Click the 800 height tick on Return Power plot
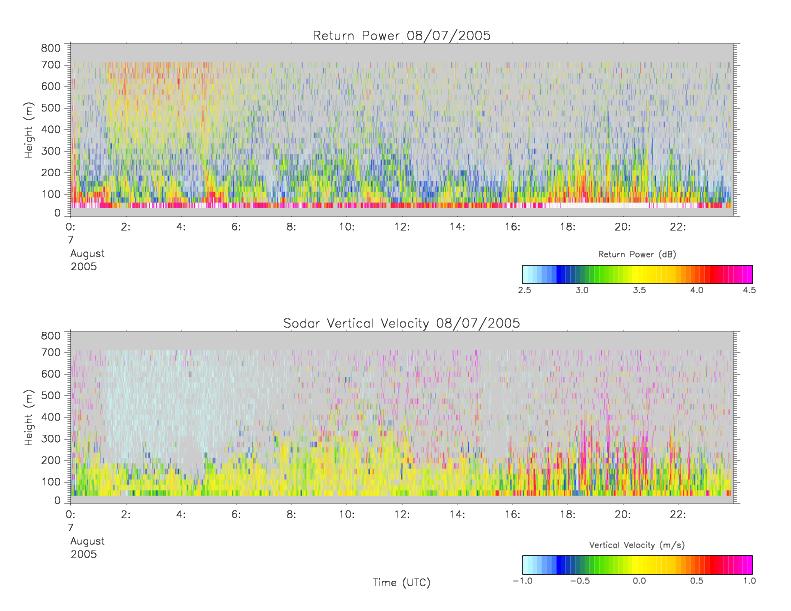The width and height of the screenshot is (791, 611). pos(50,48)
